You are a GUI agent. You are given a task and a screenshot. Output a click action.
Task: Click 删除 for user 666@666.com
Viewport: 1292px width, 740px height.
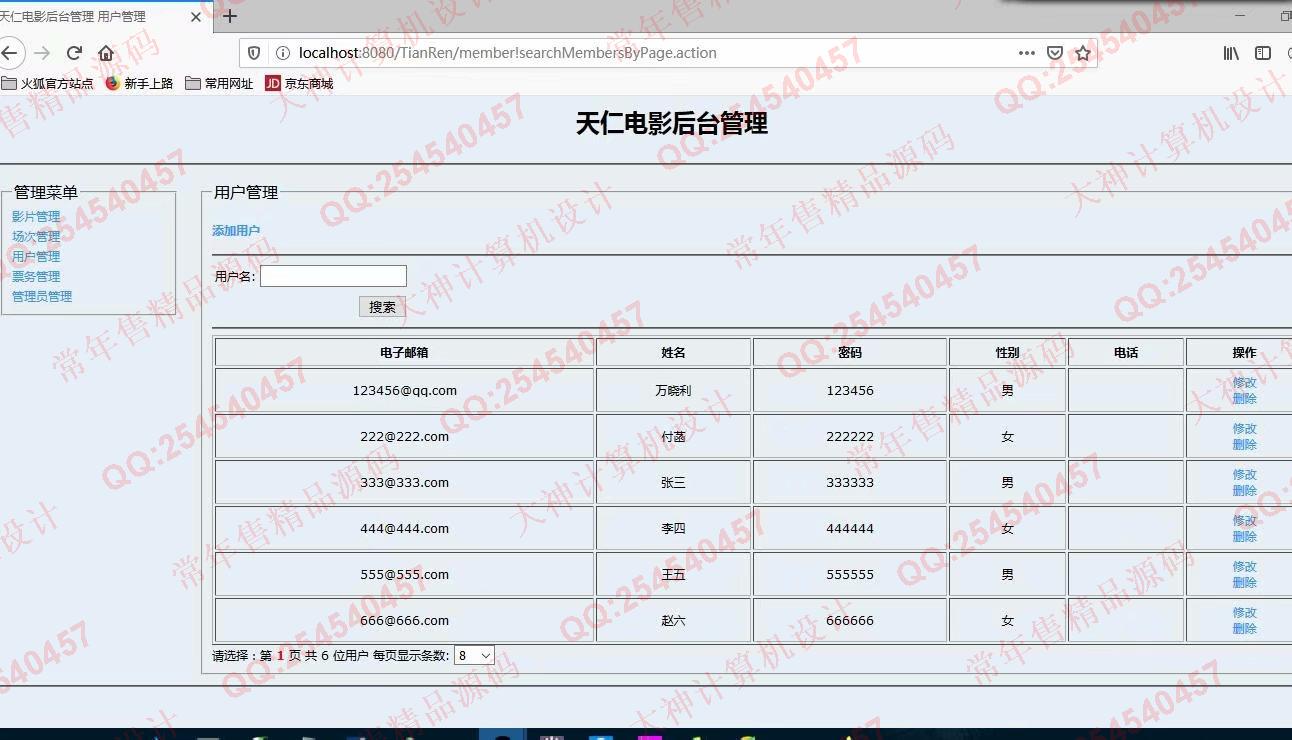pos(1244,629)
